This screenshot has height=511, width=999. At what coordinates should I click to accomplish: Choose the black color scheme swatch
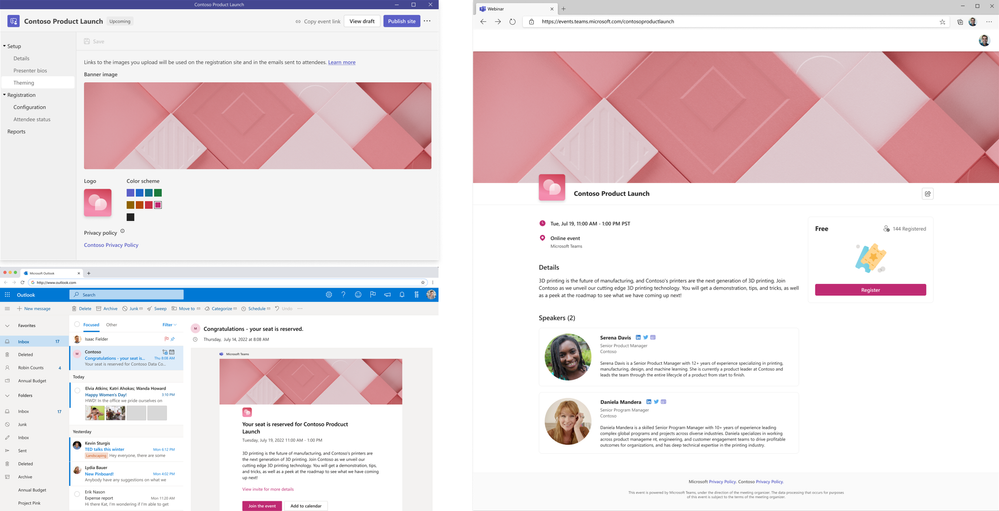coord(131,217)
